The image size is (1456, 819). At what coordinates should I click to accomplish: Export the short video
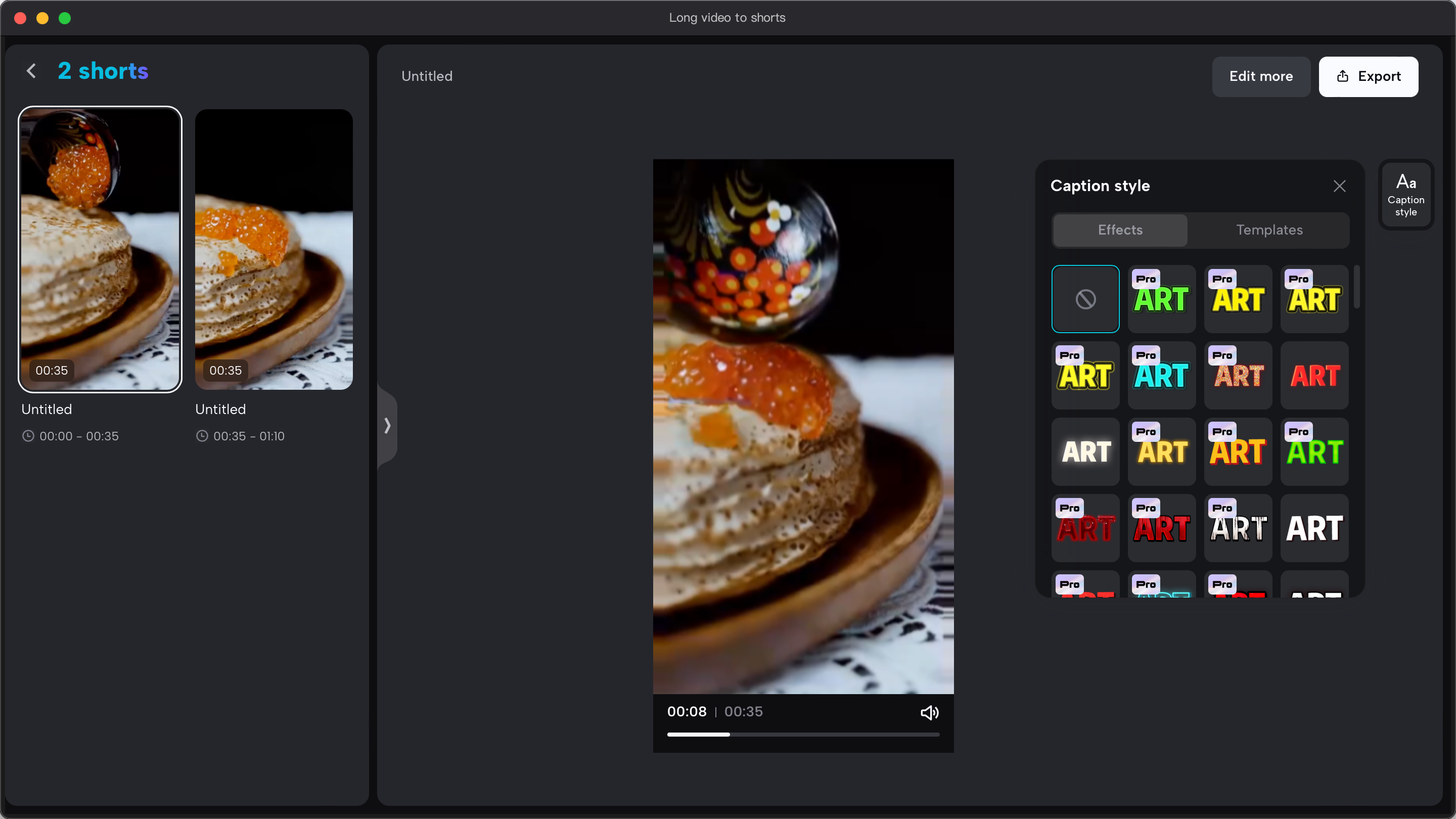click(x=1368, y=76)
